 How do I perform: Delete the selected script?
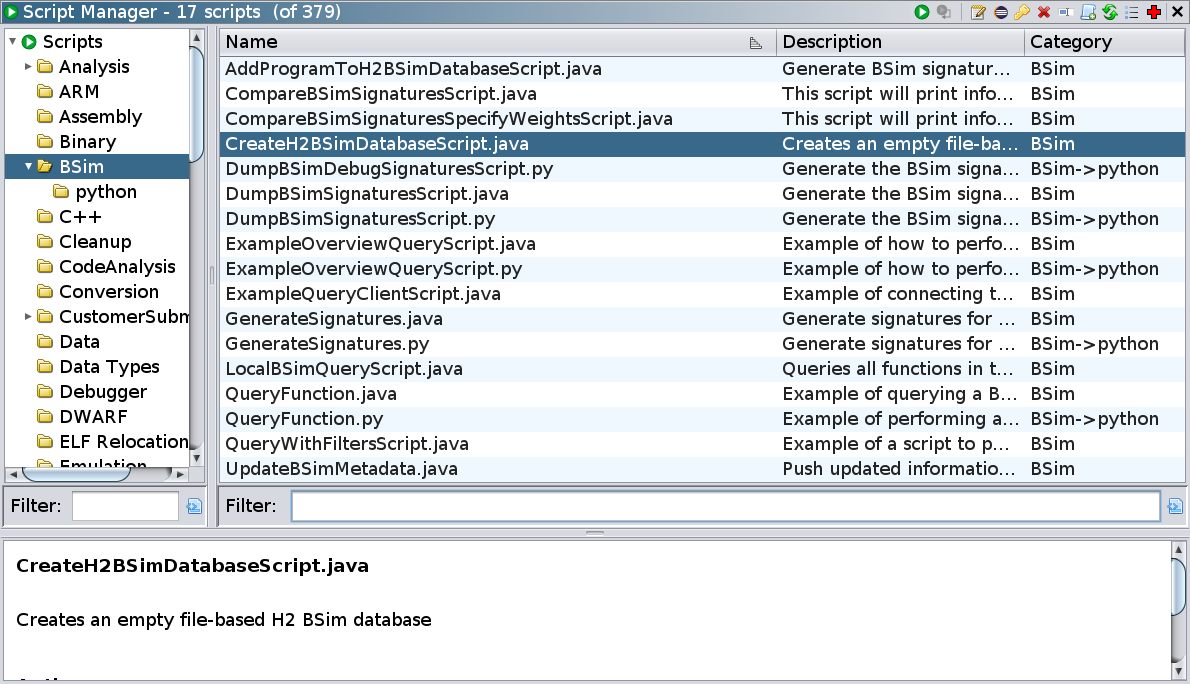[x=1044, y=12]
